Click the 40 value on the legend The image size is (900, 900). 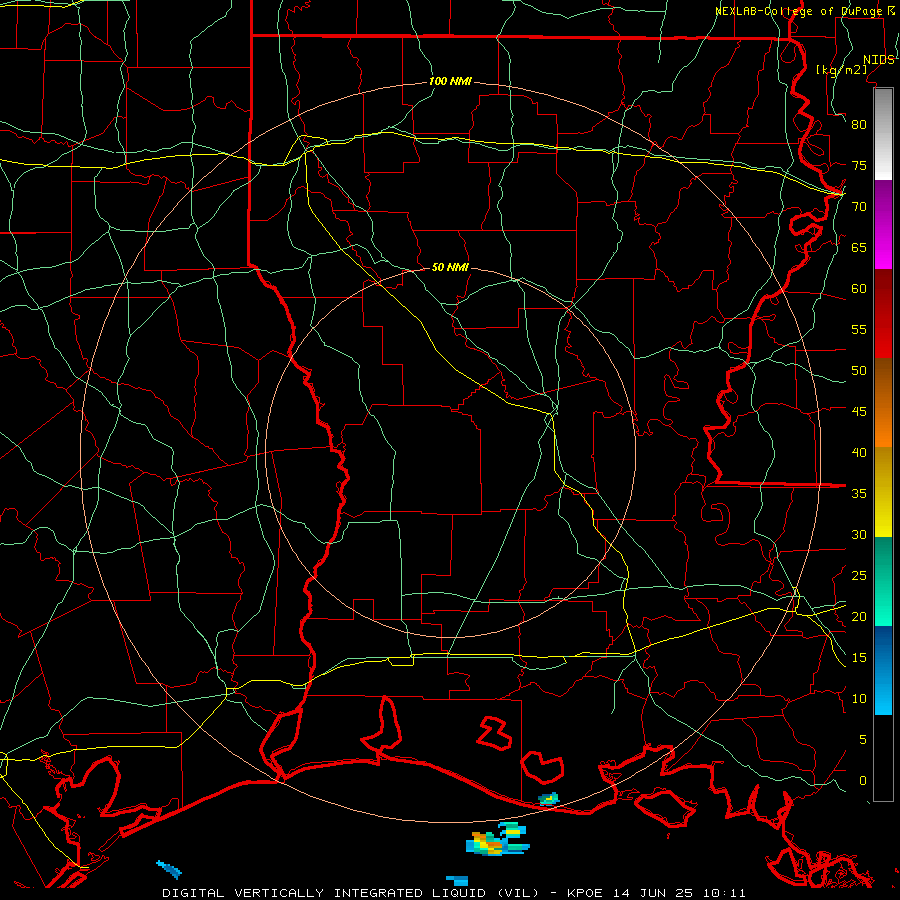(x=859, y=452)
